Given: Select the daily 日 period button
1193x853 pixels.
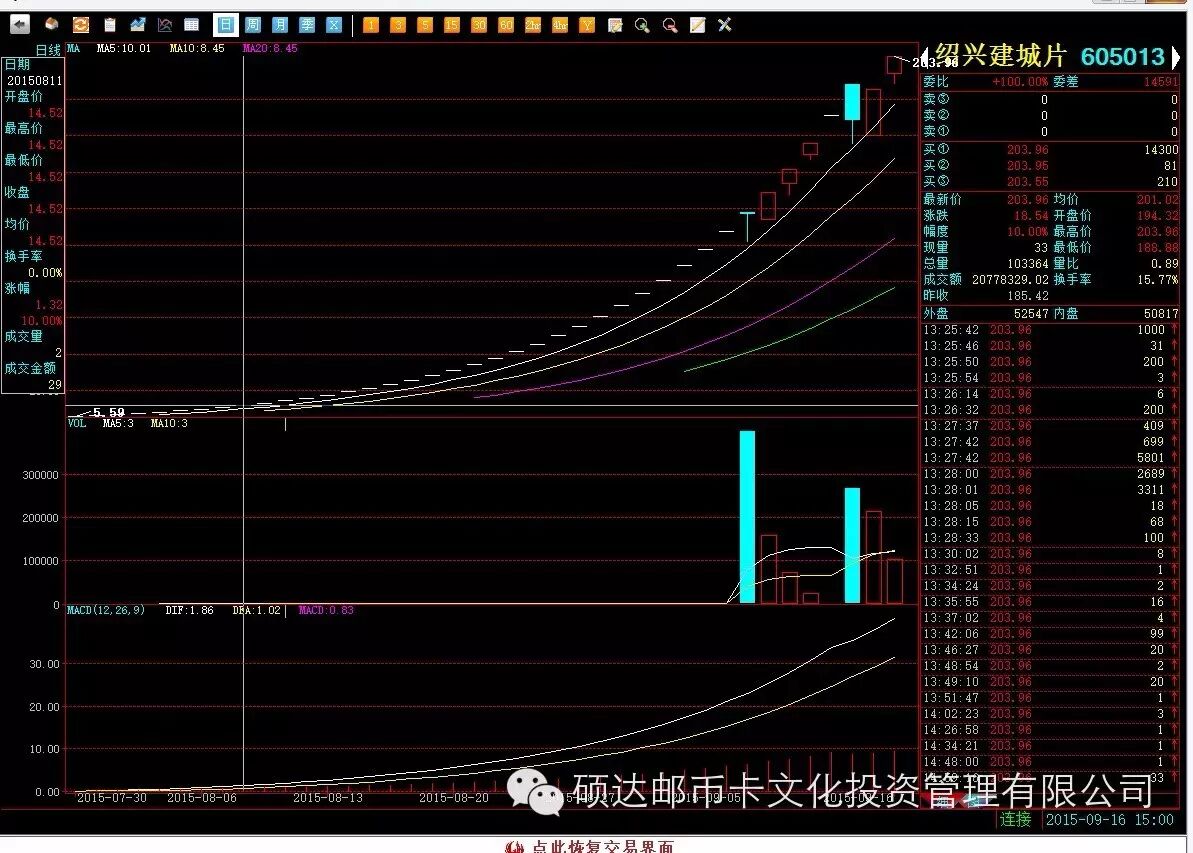Looking at the screenshot, I should pyautogui.click(x=225, y=25).
